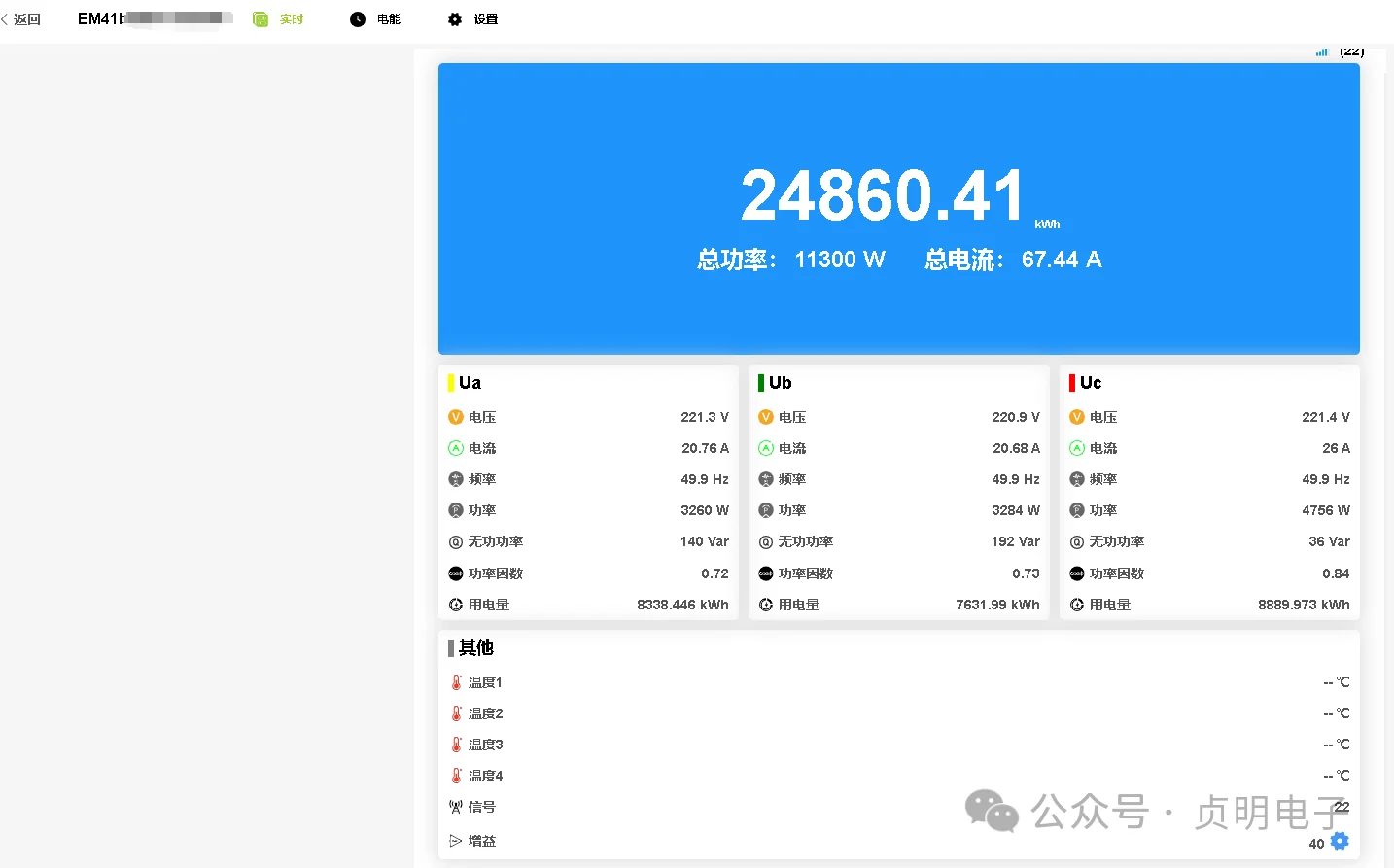This screenshot has height=868, width=1394.
Task: Click the 温度3 row label
Action: tap(486, 745)
